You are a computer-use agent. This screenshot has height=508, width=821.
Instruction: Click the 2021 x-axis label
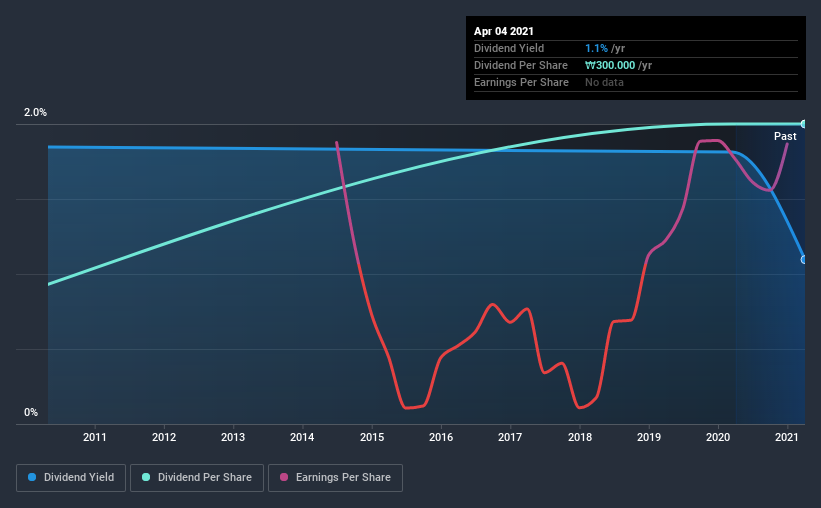pyautogui.click(x=786, y=437)
